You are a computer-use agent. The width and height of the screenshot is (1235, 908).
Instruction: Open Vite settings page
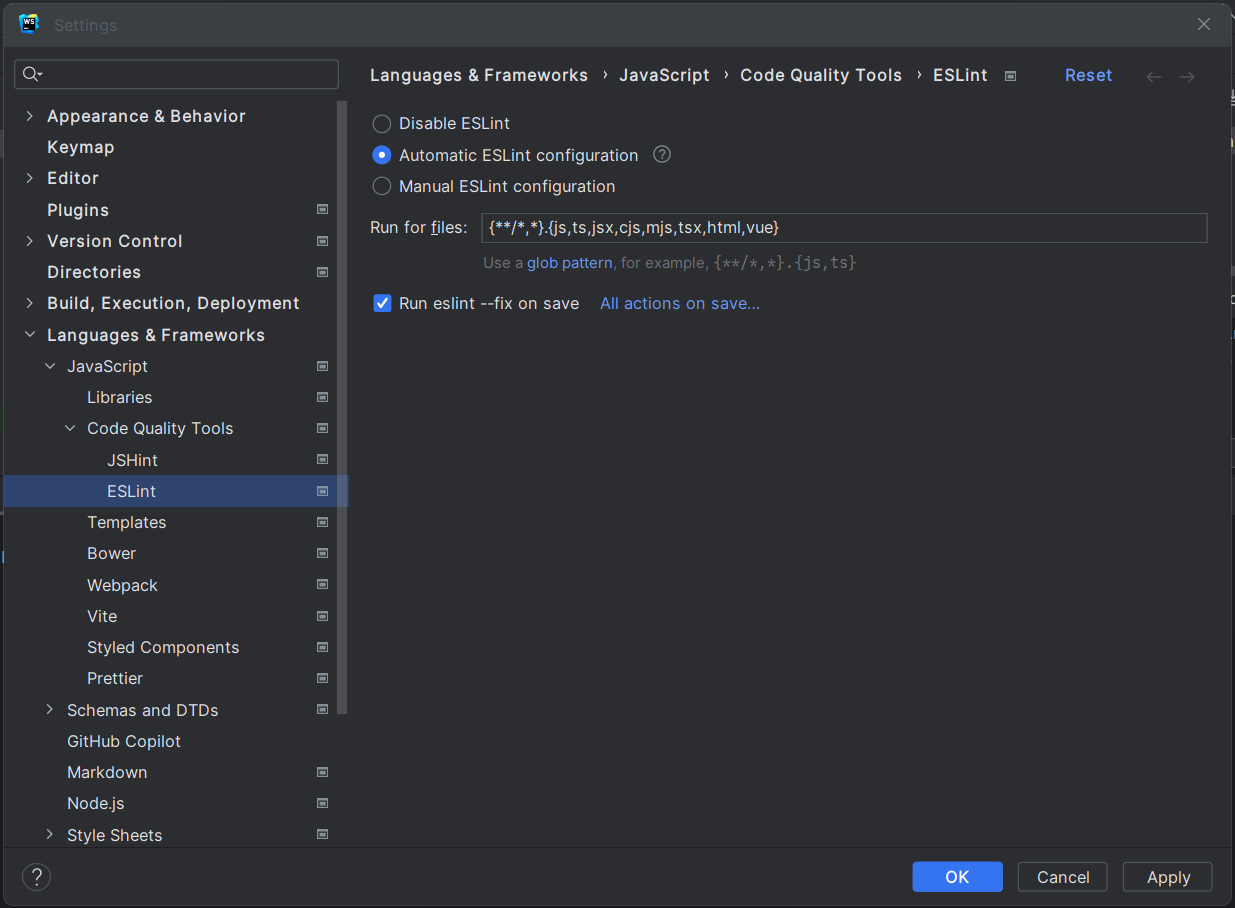pyautogui.click(x=102, y=616)
